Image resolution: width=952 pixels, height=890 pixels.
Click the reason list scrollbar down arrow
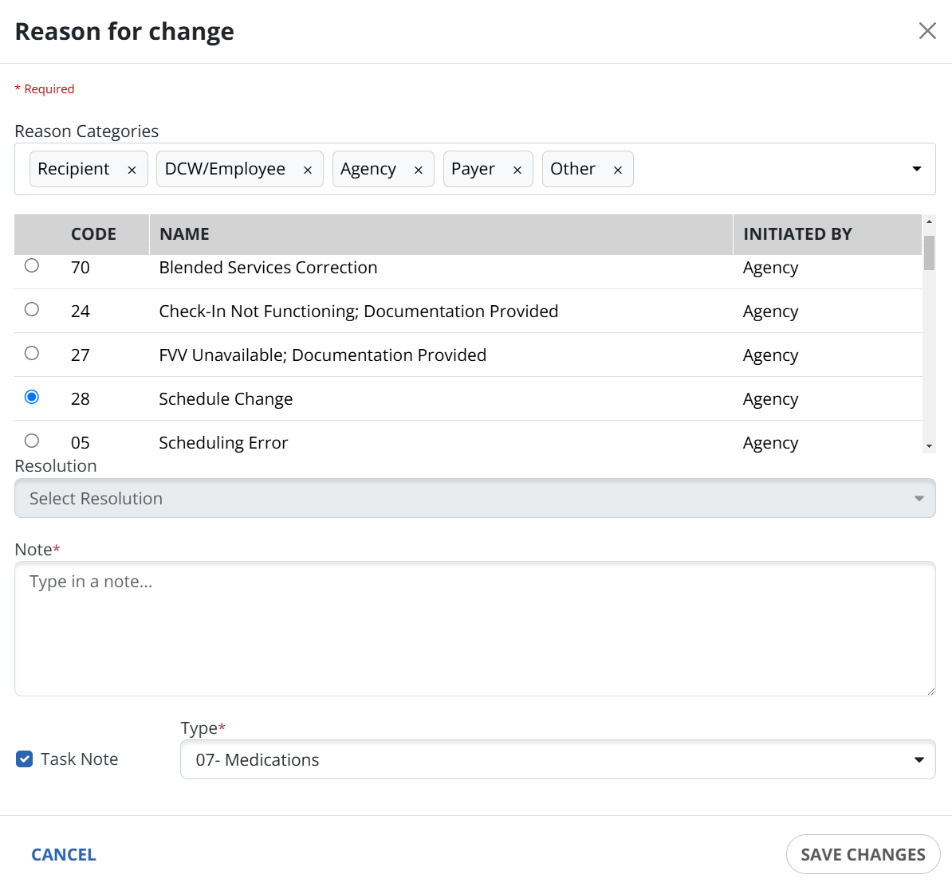[929, 445]
